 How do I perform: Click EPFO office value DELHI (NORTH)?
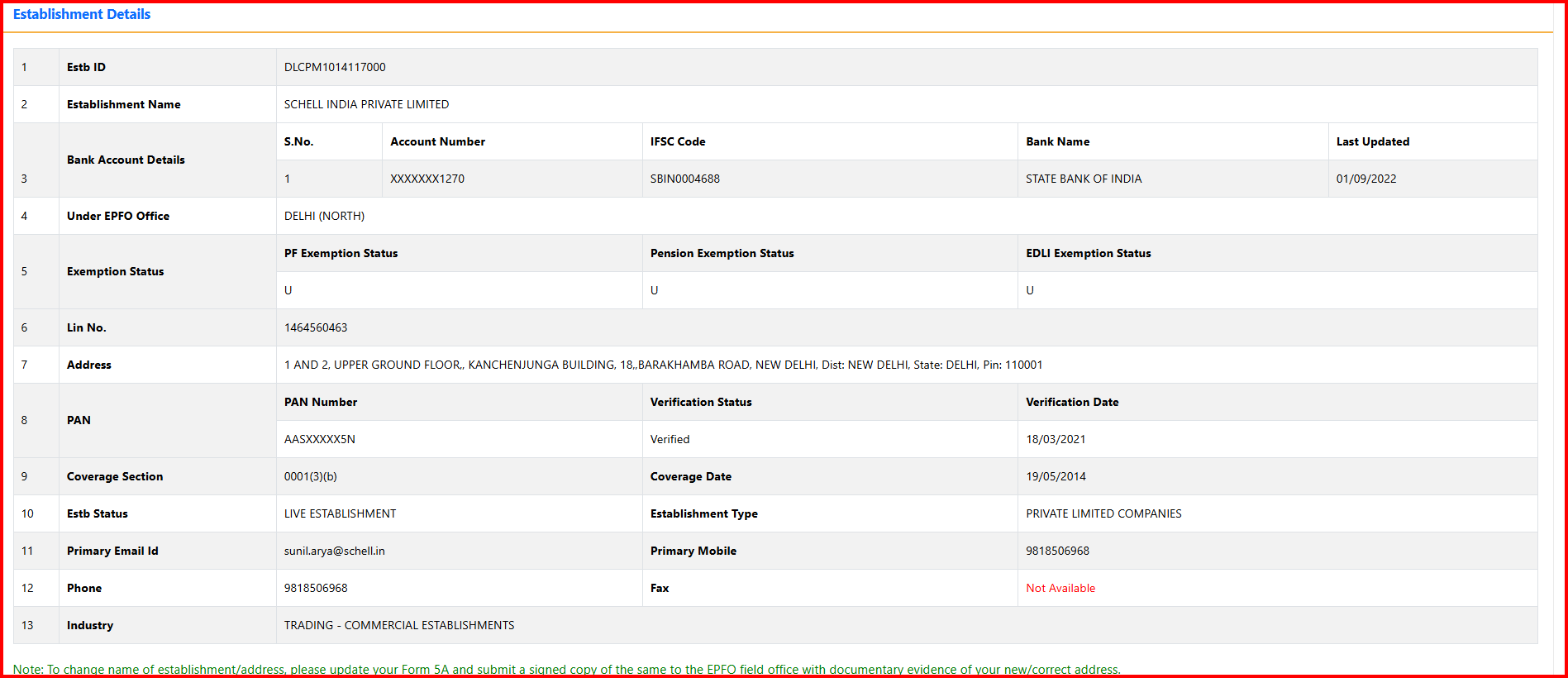[x=324, y=216]
